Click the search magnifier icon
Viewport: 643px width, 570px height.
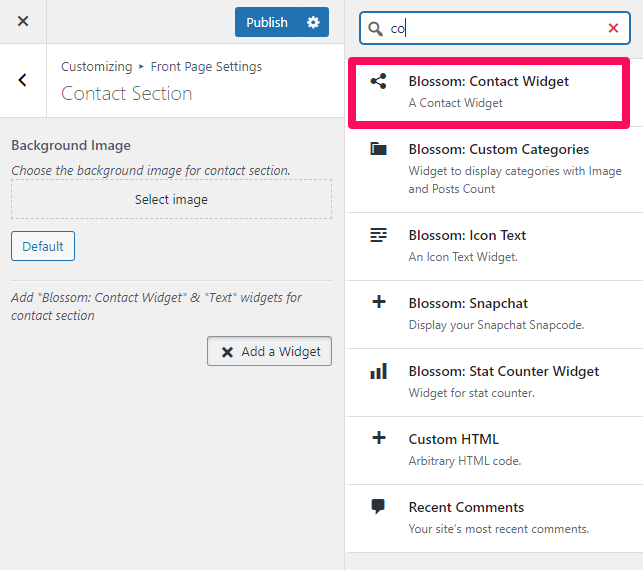click(x=375, y=29)
